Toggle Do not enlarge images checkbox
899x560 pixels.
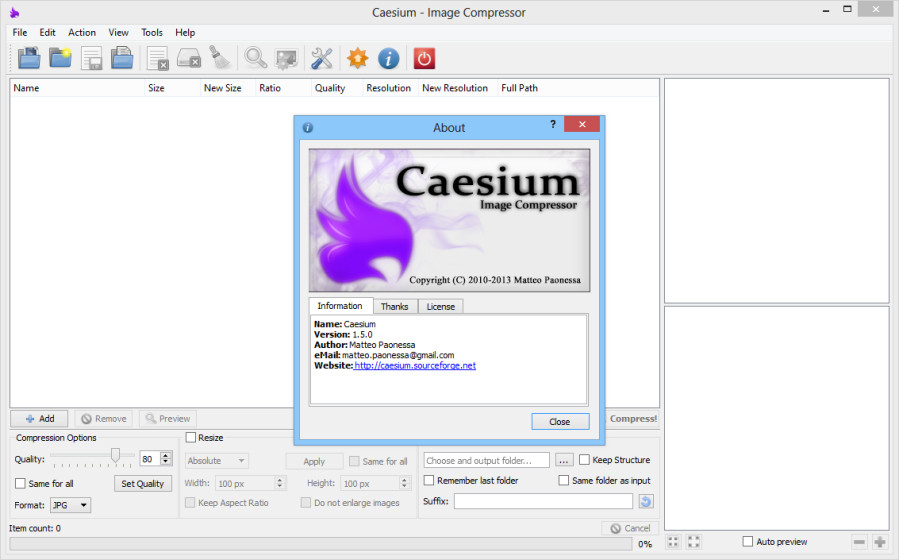[x=306, y=503]
